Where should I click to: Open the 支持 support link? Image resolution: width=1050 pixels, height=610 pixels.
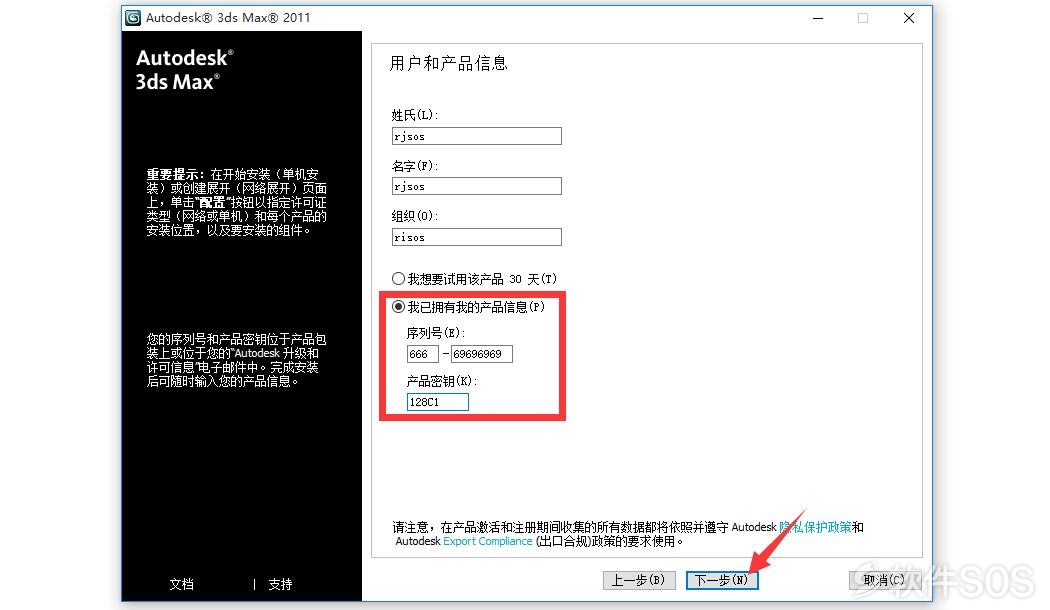tap(280, 584)
